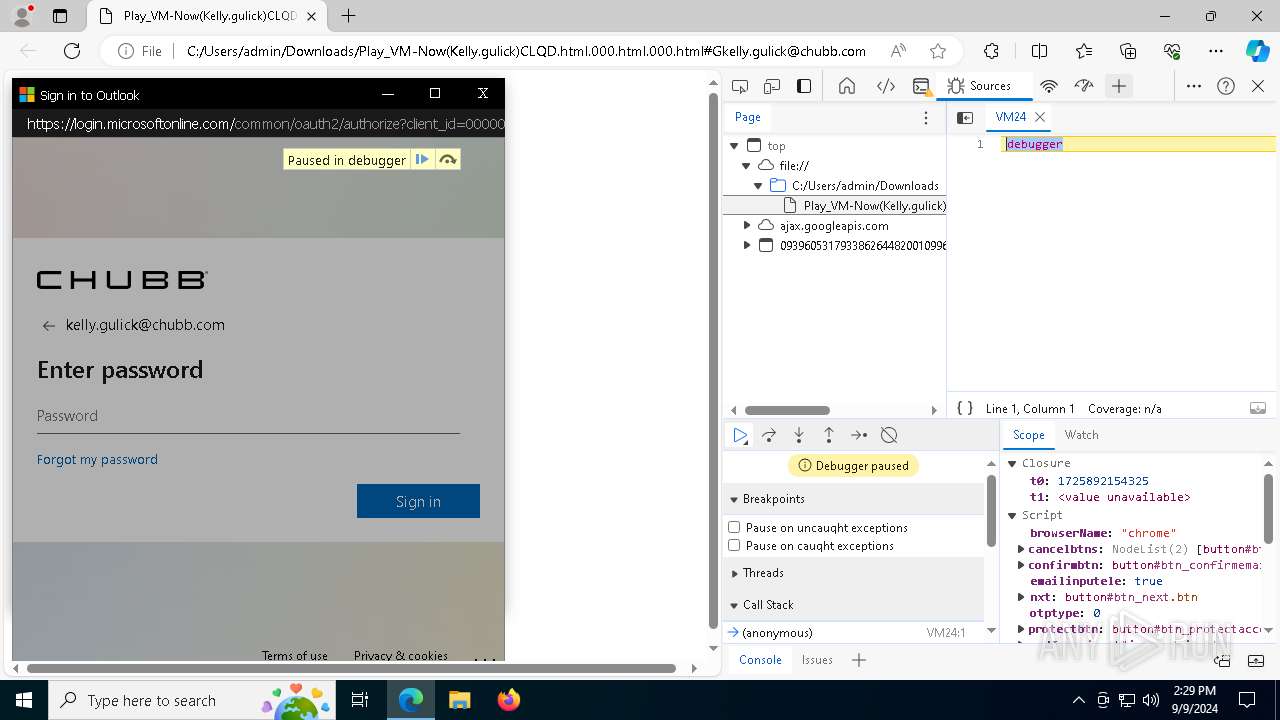Viewport: 1280px width, 720px height.
Task: Open the Issues drawer tab
Action: [x=817, y=660]
